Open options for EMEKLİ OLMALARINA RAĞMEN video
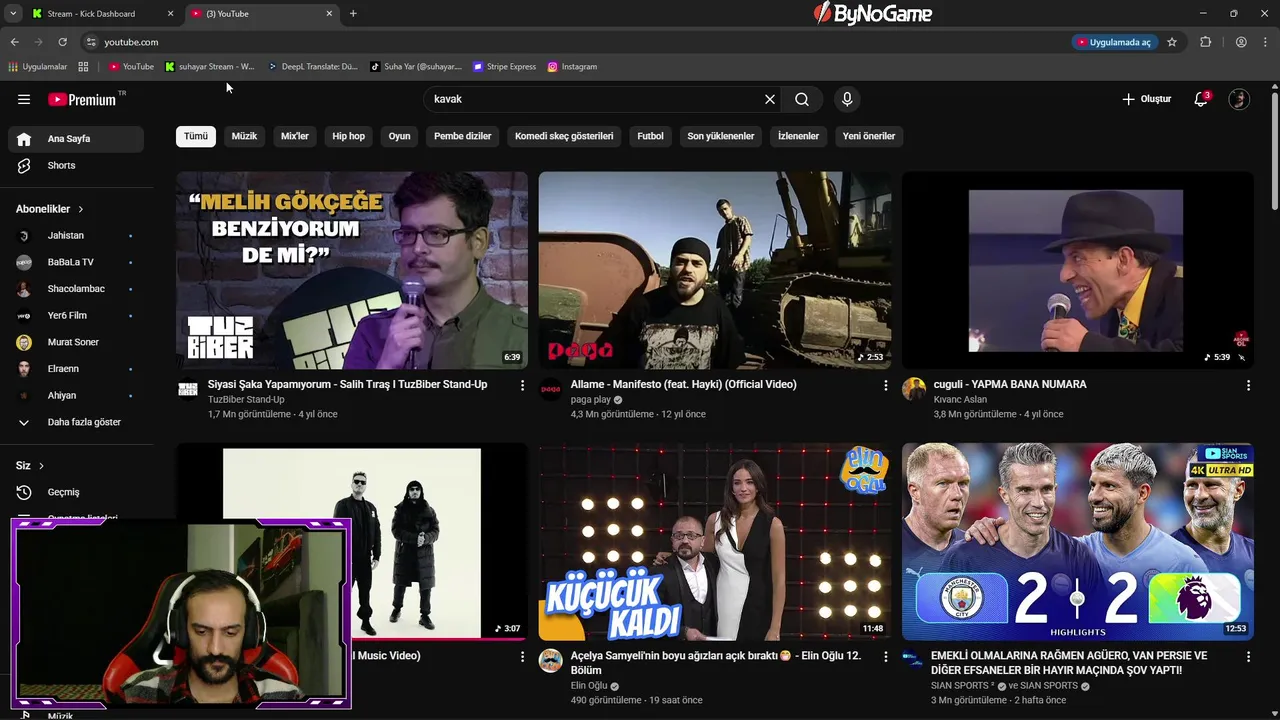This screenshot has height=720, width=1280. click(x=1248, y=657)
